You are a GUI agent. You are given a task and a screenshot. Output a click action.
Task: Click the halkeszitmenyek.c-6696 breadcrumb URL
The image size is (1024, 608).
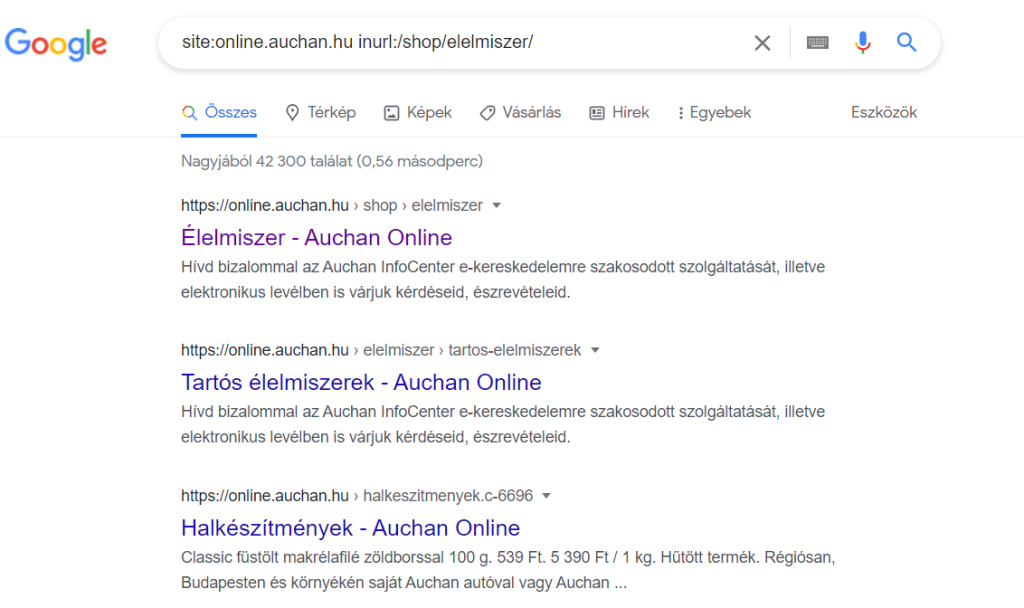point(357,496)
